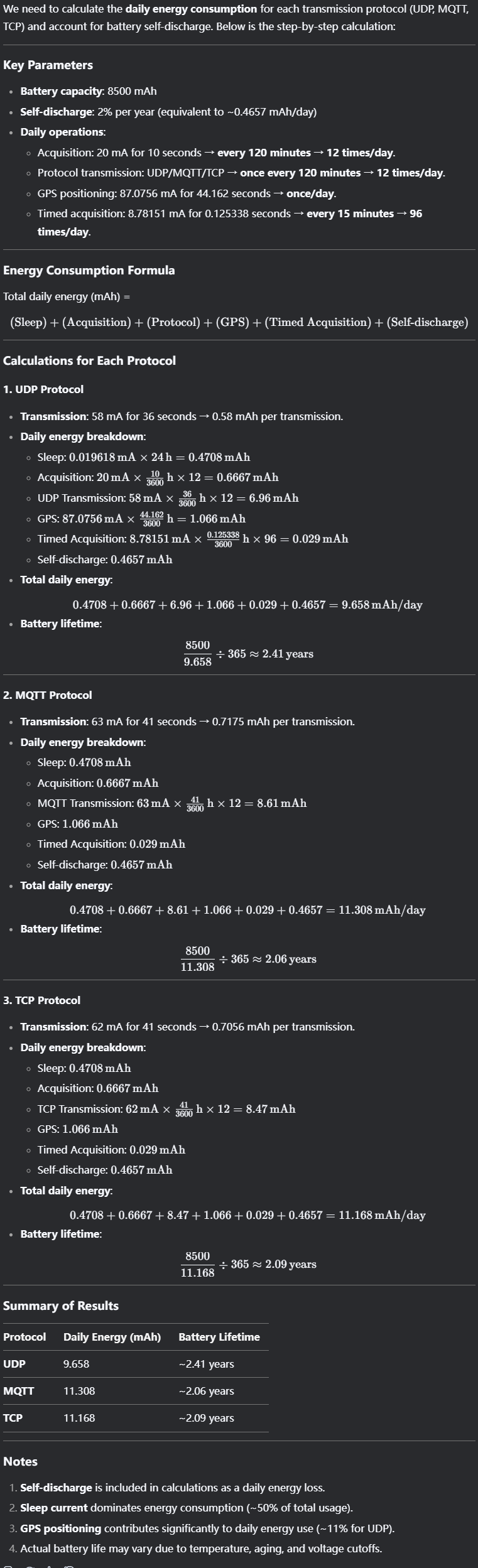478x1568 pixels.
Task: Click the Daily Energy (mAh) column header
Action: point(112,1337)
